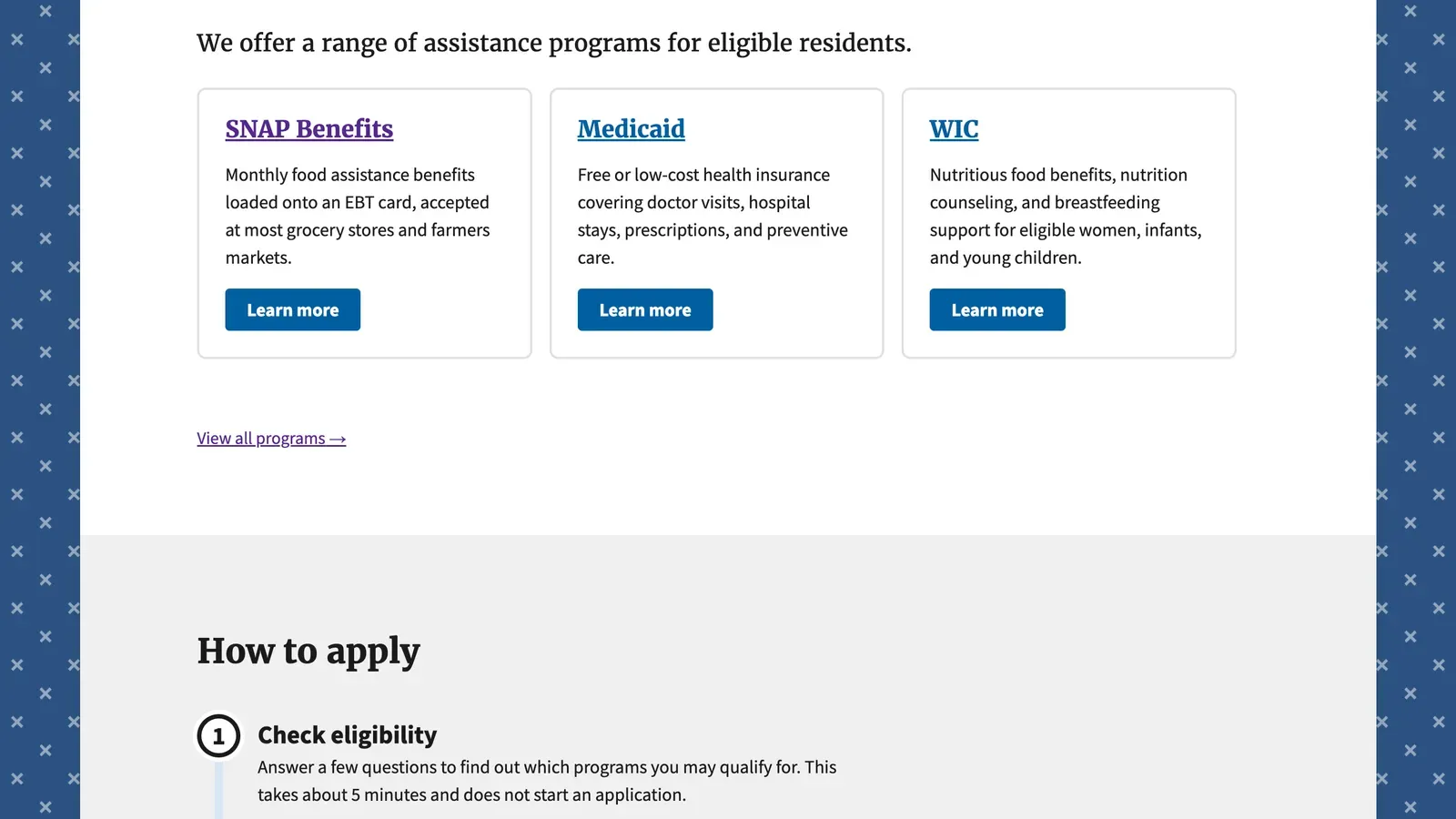Select the Medicaid card
1456x819 pixels.
(x=716, y=223)
